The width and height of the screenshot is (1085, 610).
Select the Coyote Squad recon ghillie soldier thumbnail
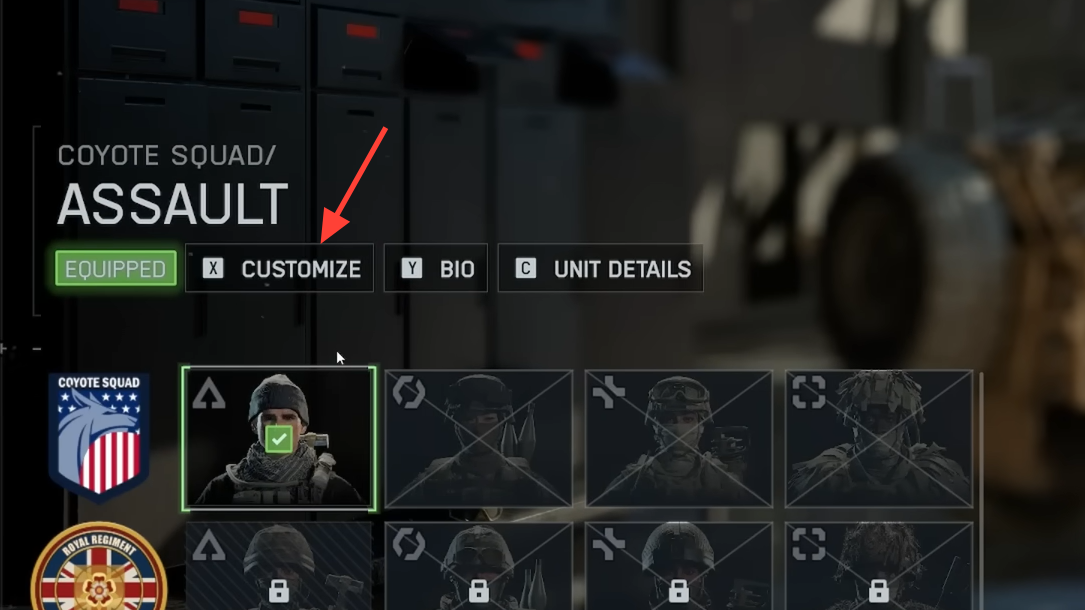tap(879, 438)
